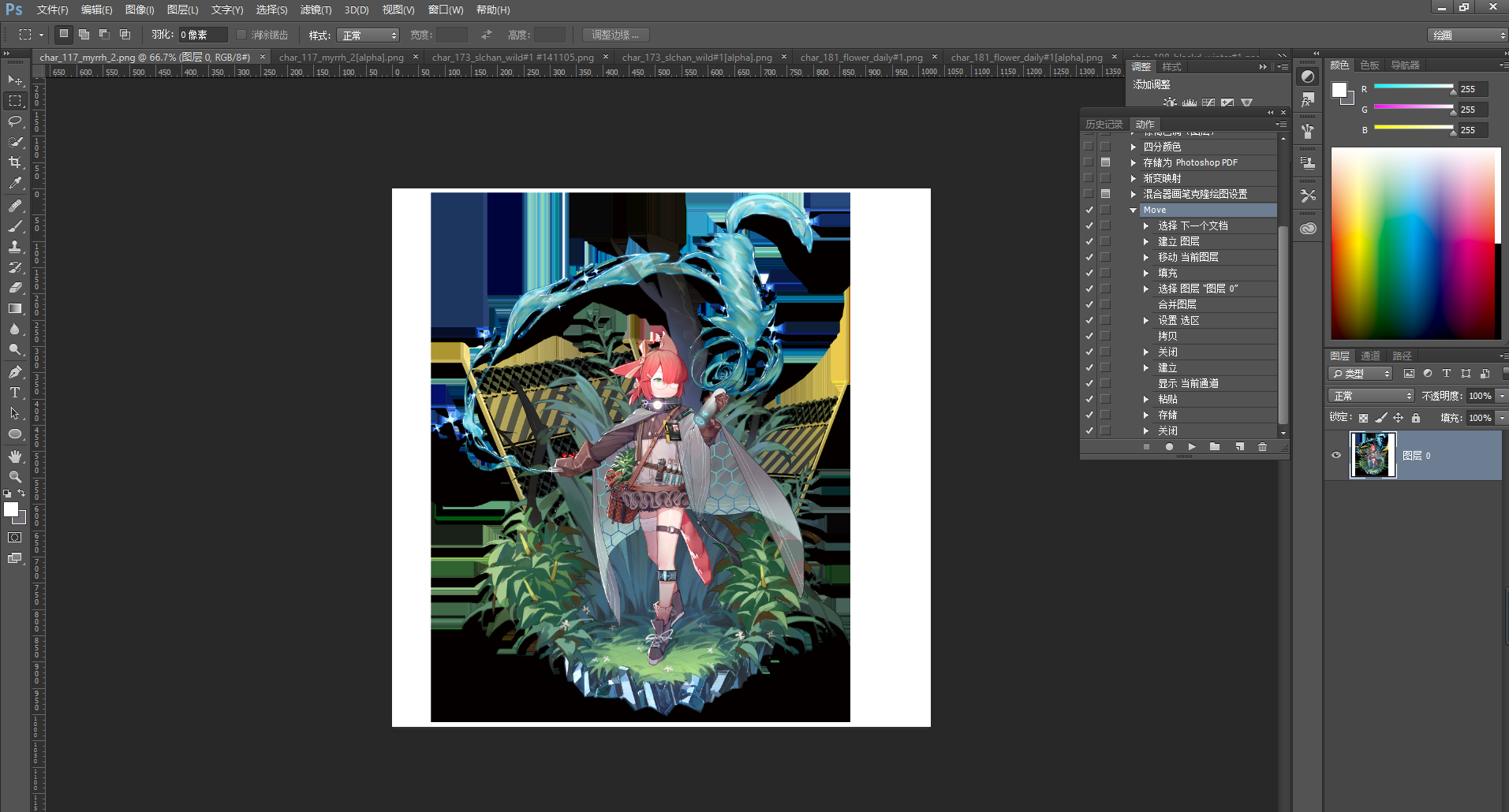Switch to the 色板 swatches tab

point(1369,65)
